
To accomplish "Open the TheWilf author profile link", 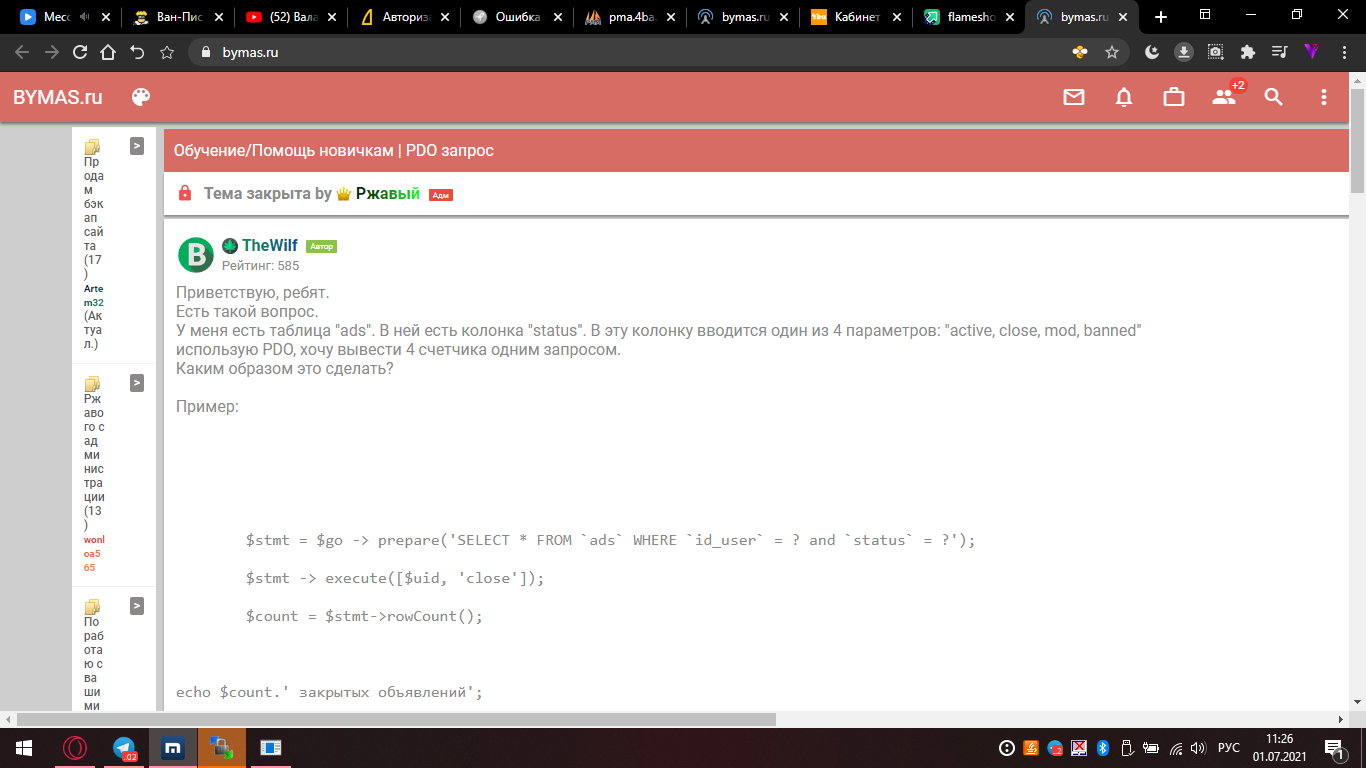I will pos(269,246).
